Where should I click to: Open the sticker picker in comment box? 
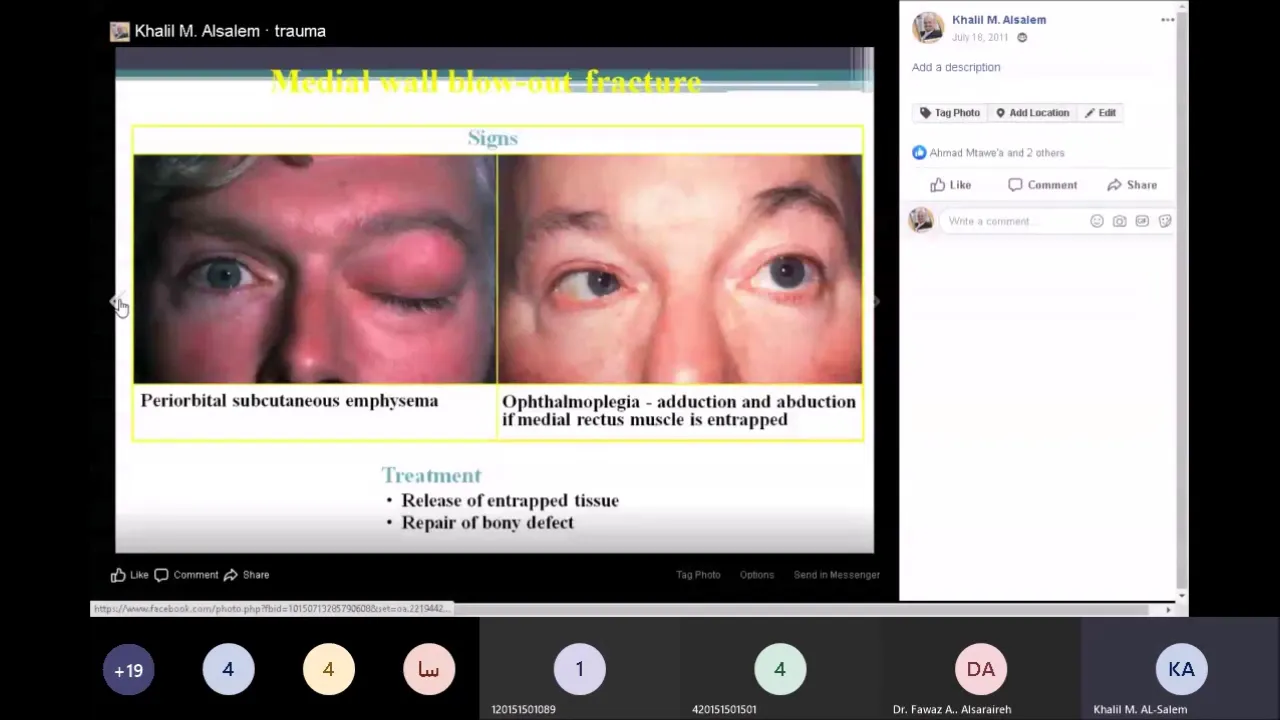1165,221
